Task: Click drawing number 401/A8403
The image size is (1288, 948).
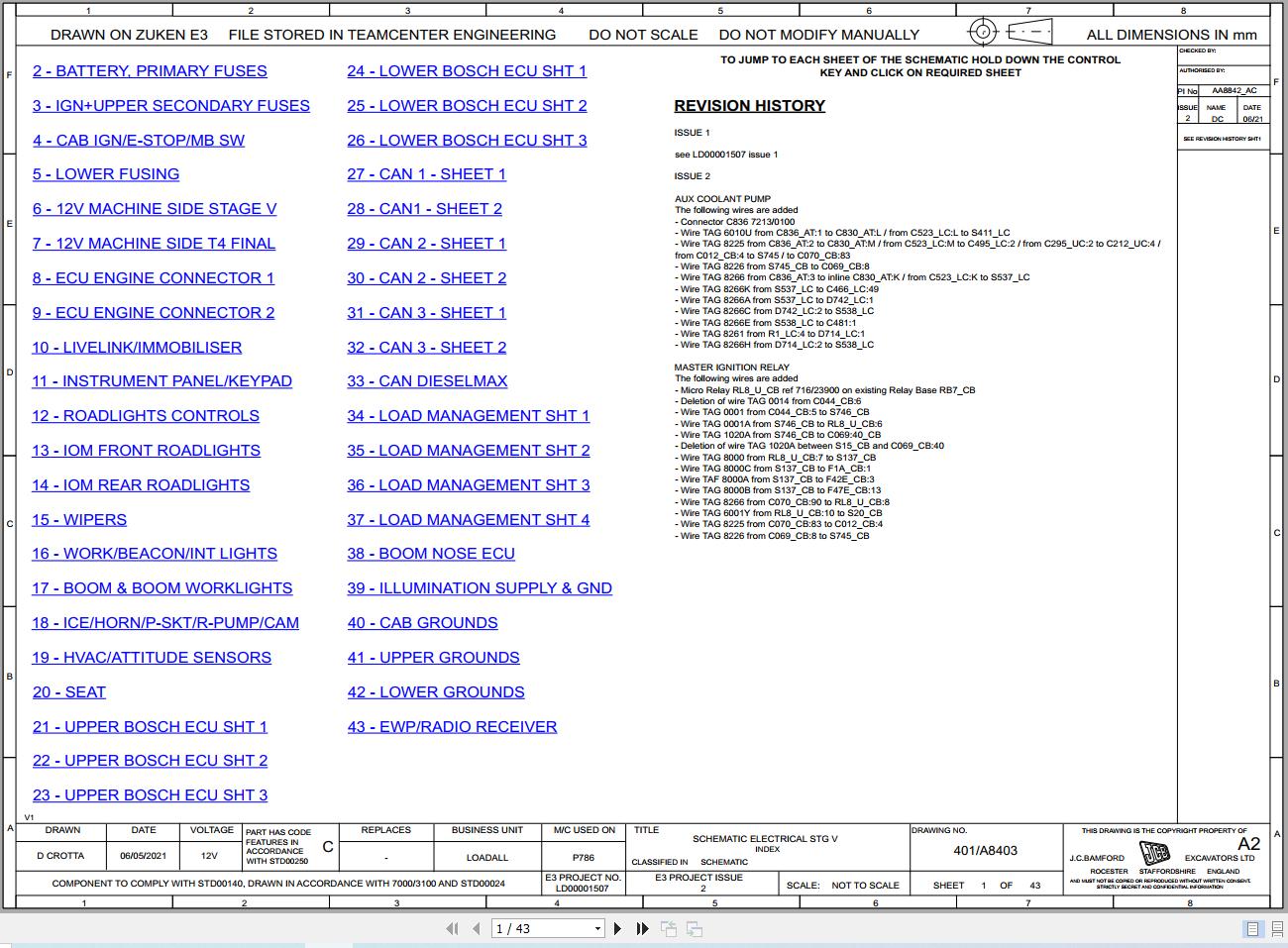Action: point(985,851)
